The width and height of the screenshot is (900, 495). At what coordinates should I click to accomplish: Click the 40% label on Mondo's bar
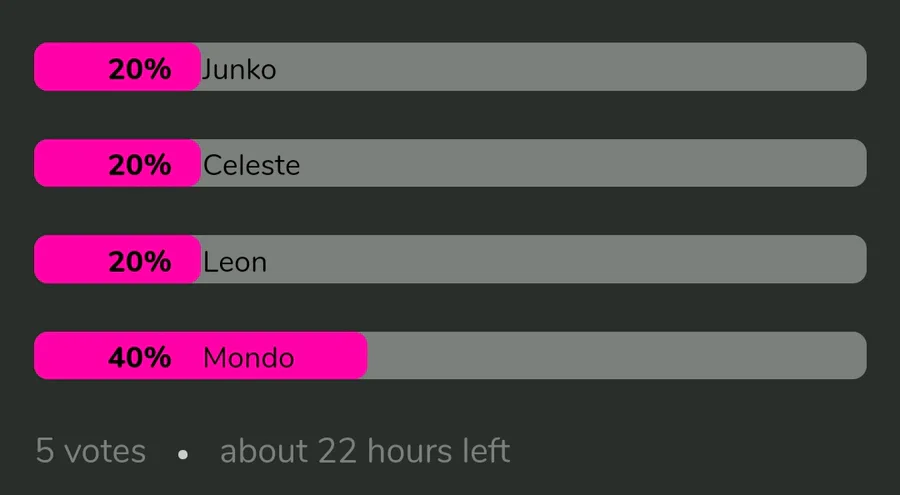140,358
